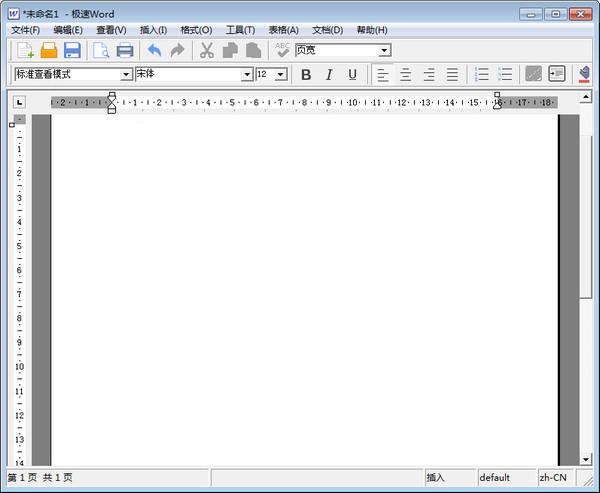This screenshot has width=600, height=493.
Task: Expand the 标准查看模式 style dropdown
Action: pos(127,74)
